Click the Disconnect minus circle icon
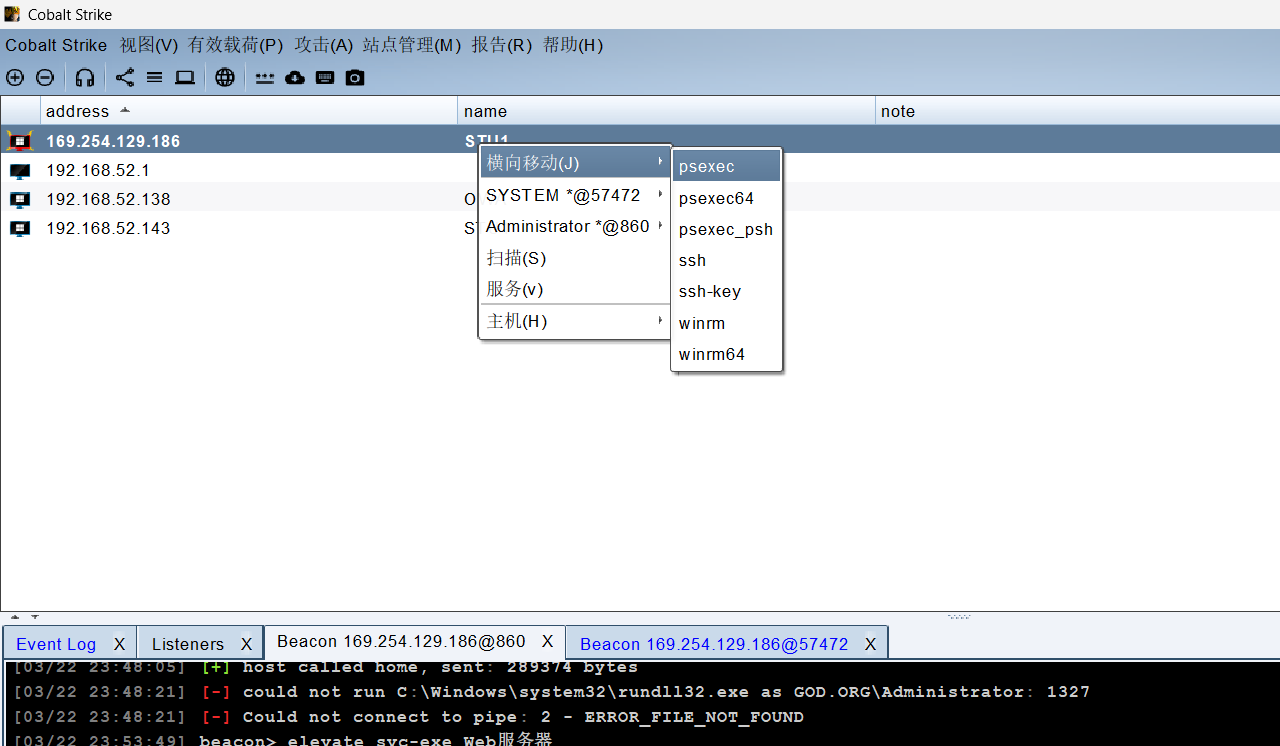Screen dimensions: 1280x746 point(45,77)
